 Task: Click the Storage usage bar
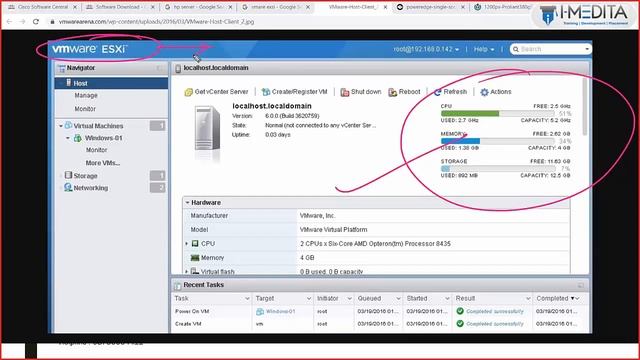pos(498,168)
